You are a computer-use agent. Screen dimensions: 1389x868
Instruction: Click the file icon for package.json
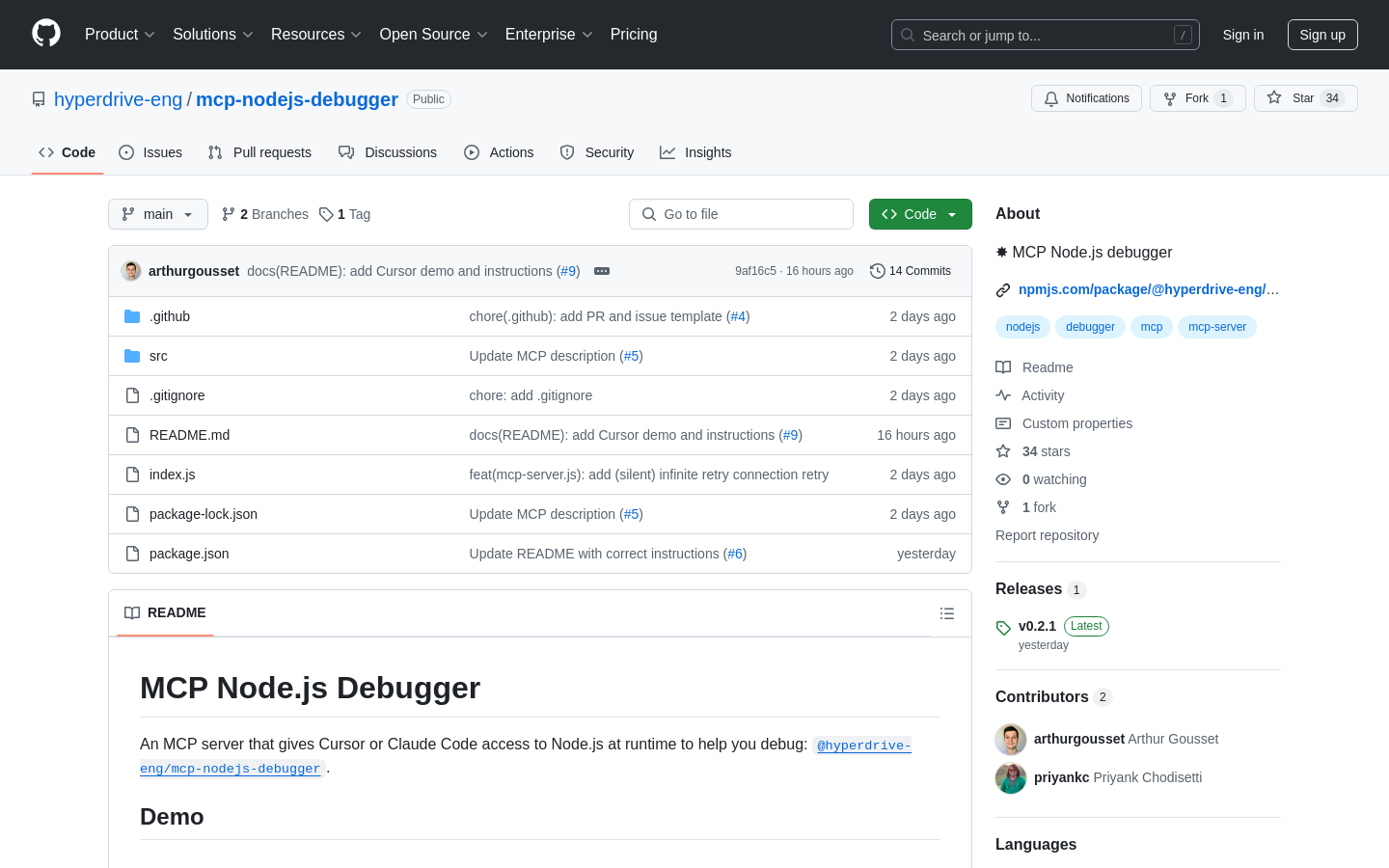click(132, 554)
